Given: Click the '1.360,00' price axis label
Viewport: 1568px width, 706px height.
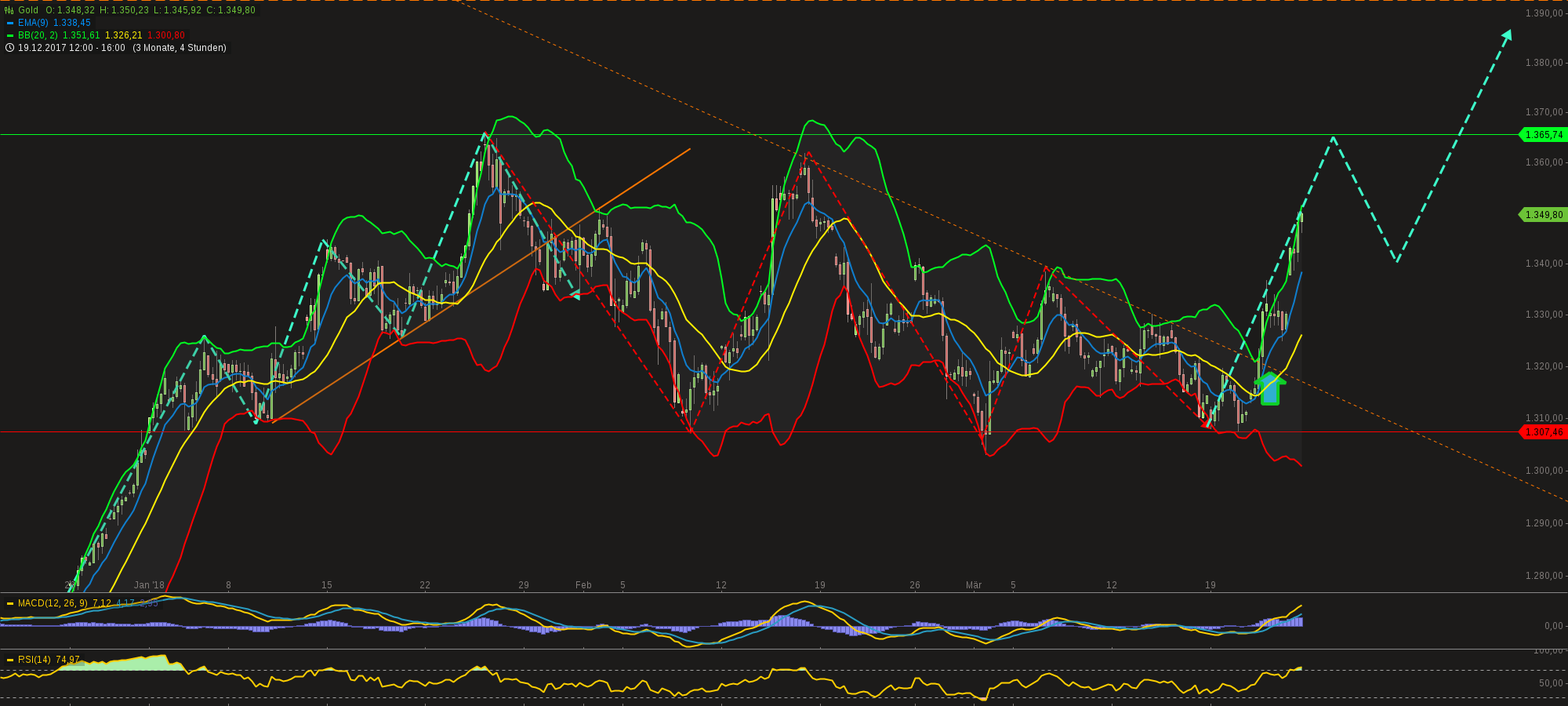Looking at the screenshot, I should [x=1544, y=162].
